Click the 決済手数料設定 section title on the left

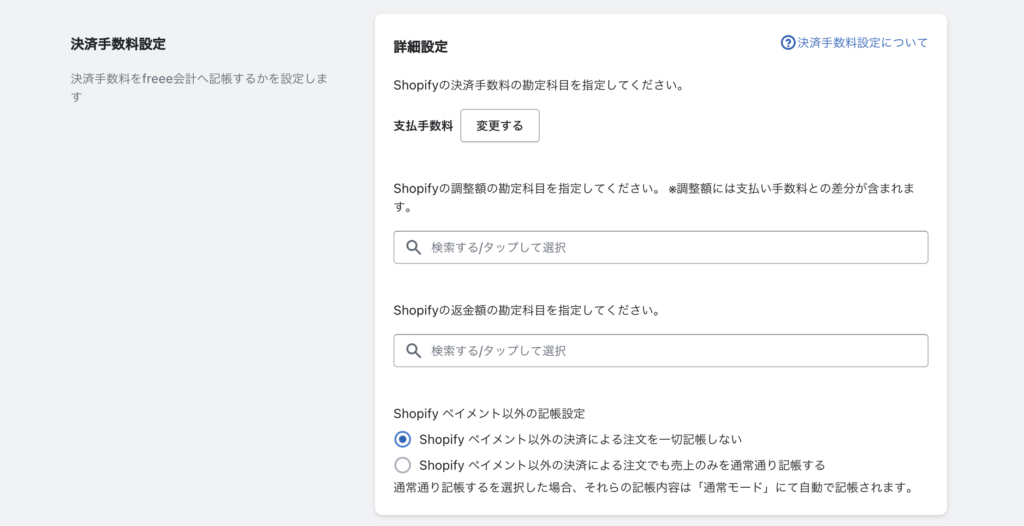click(x=118, y=44)
